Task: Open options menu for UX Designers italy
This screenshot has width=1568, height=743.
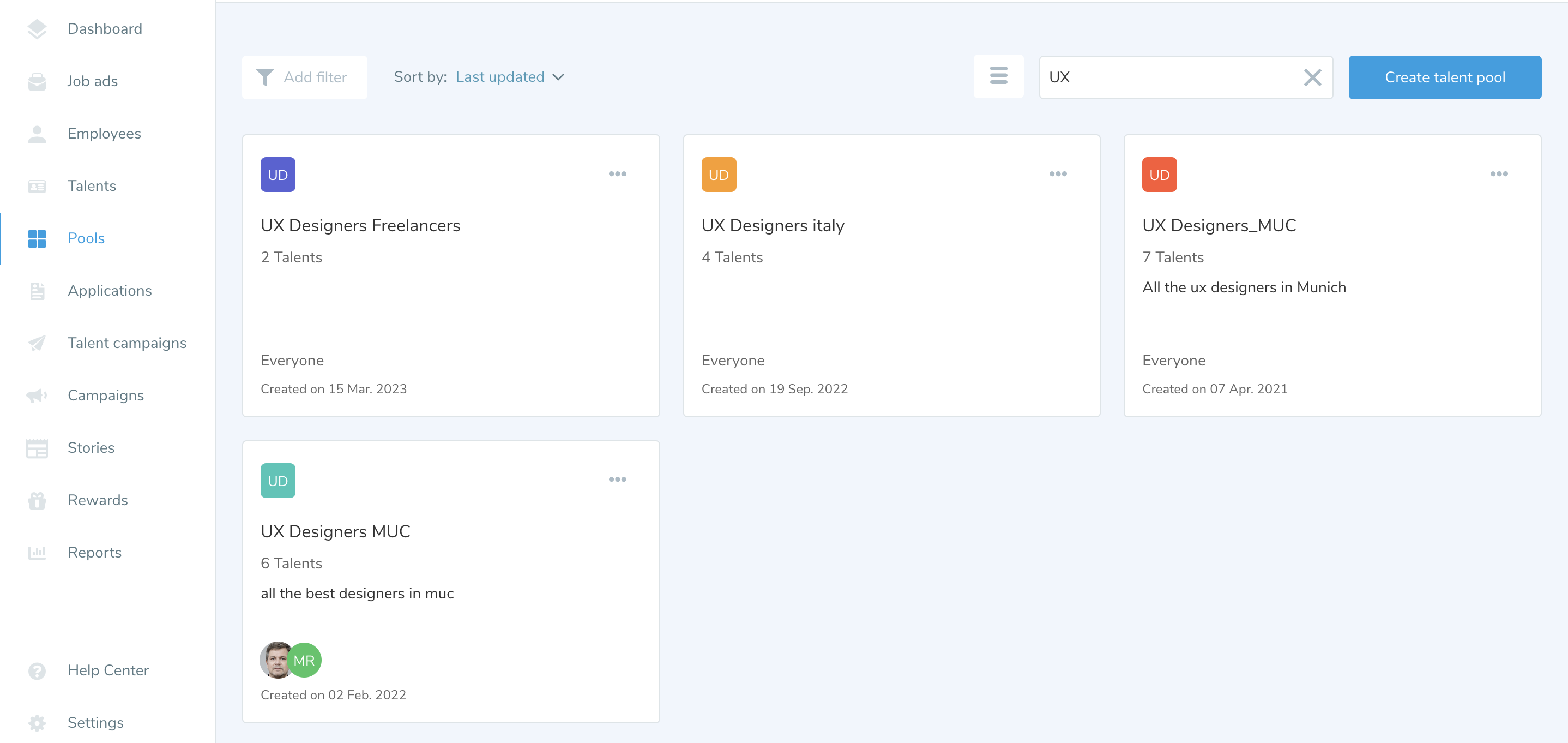Action: (x=1058, y=174)
